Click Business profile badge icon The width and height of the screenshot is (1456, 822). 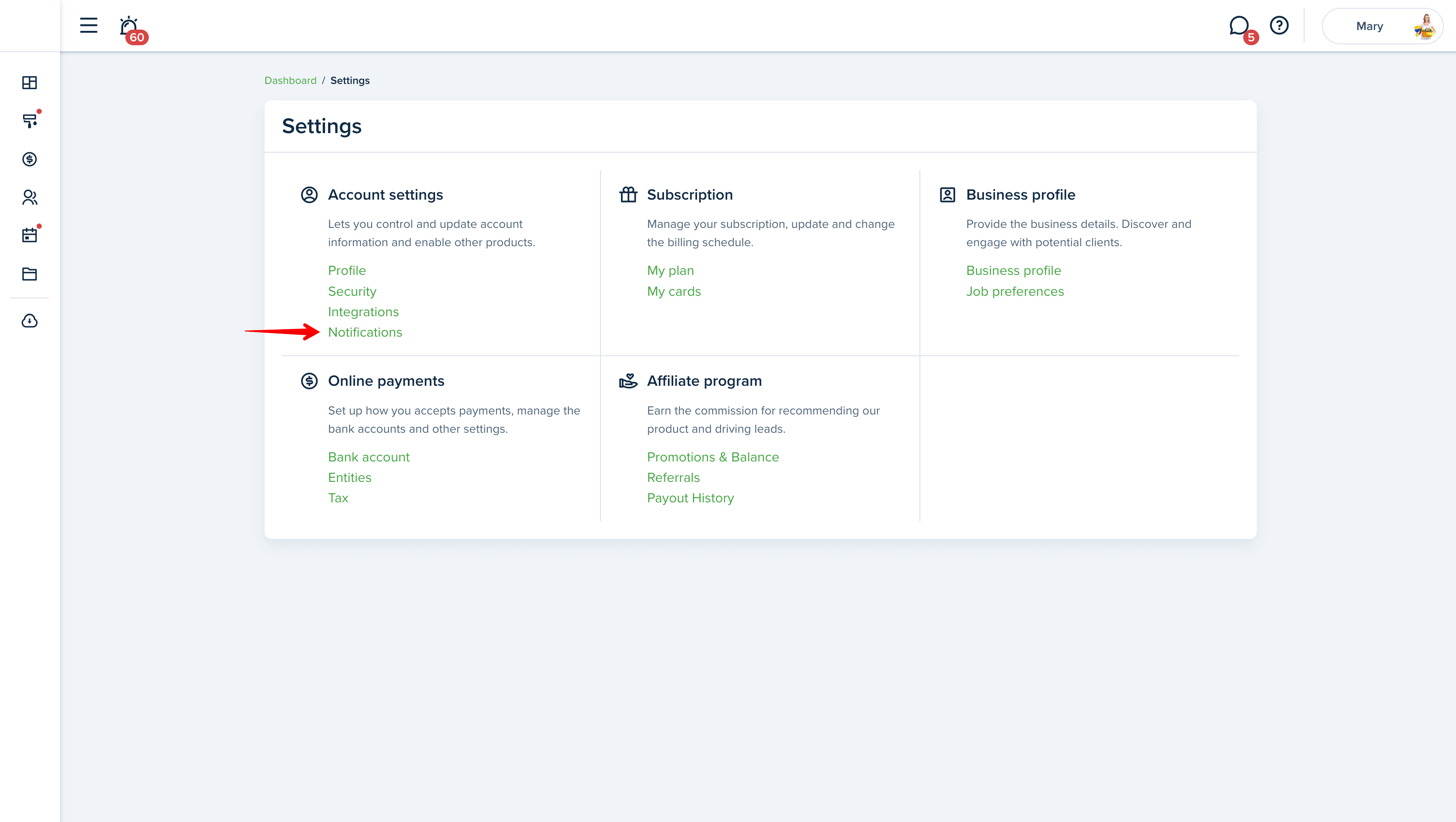point(947,195)
